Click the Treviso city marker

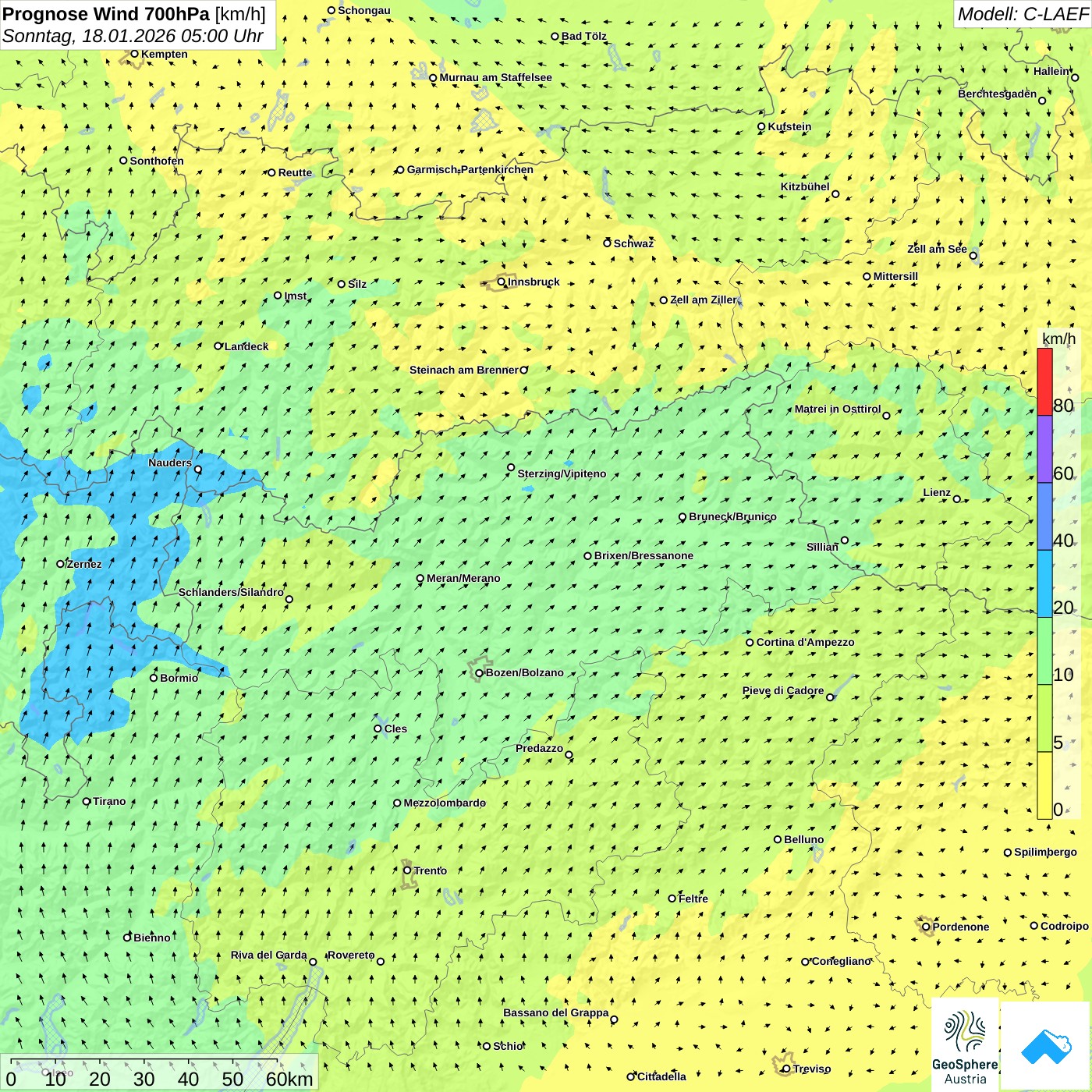[x=786, y=1069]
